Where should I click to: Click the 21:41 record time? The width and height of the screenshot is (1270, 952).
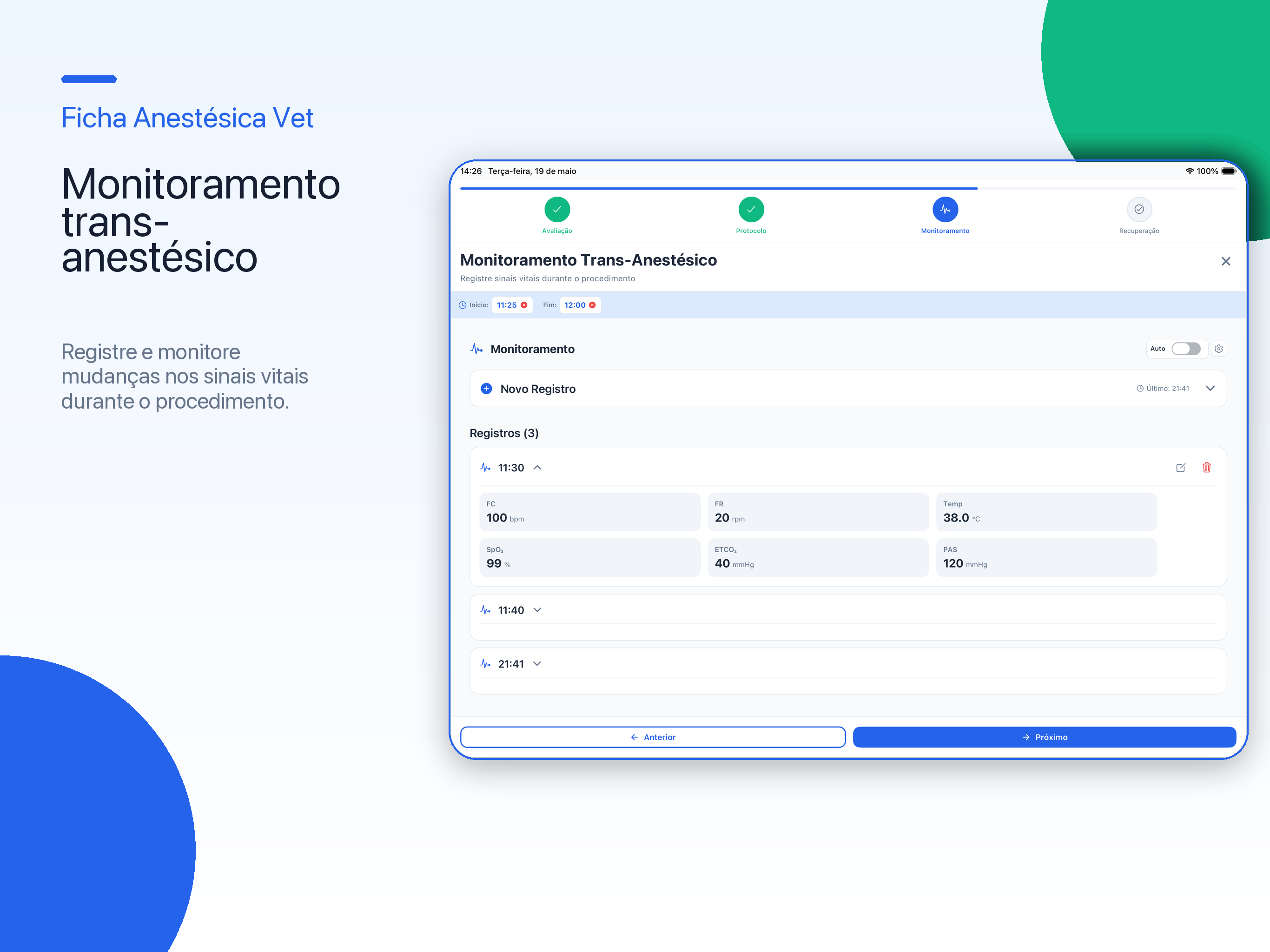pos(511,664)
